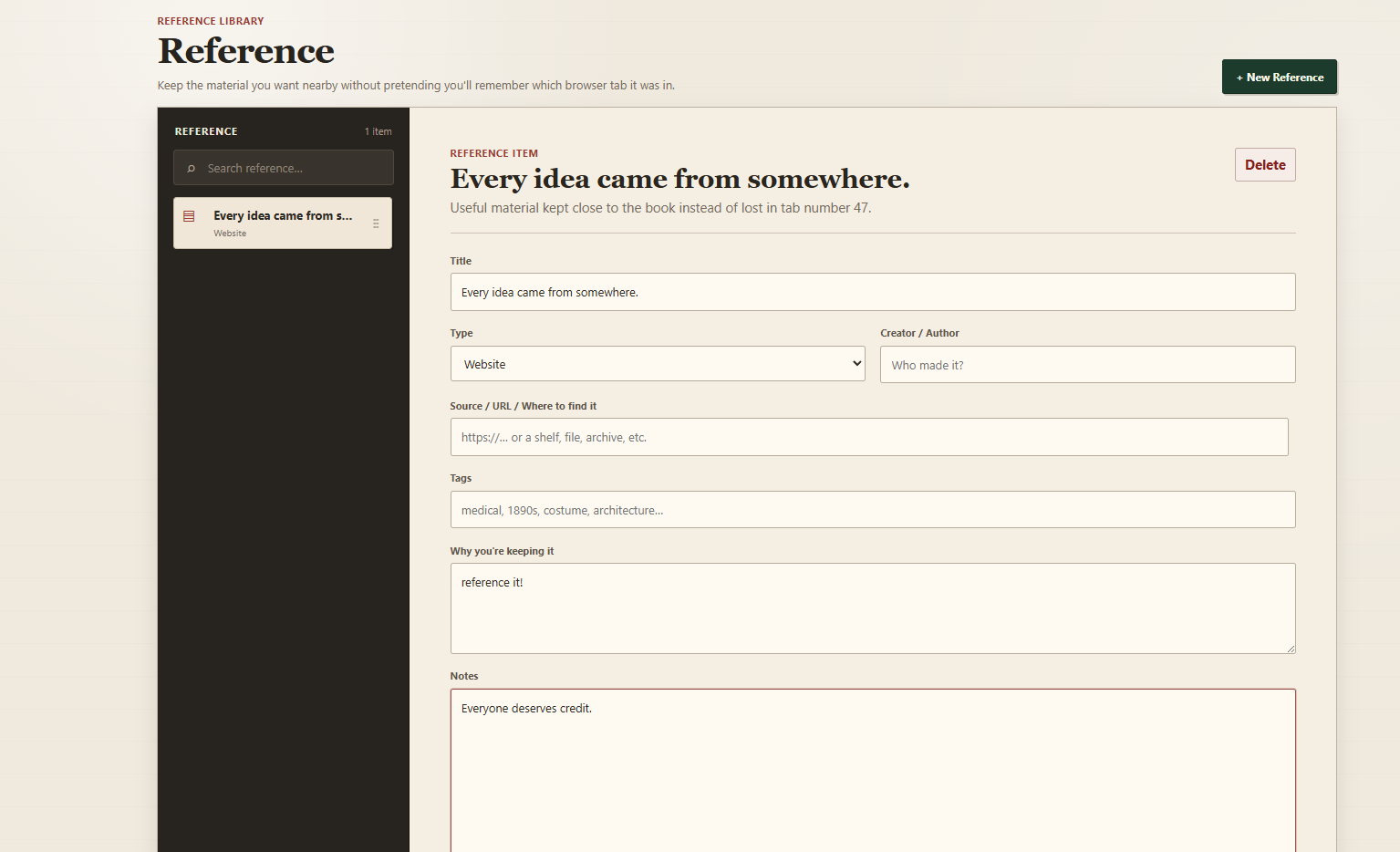Click the '1 item' count text
This screenshot has width=1400, height=852.
(379, 131)
